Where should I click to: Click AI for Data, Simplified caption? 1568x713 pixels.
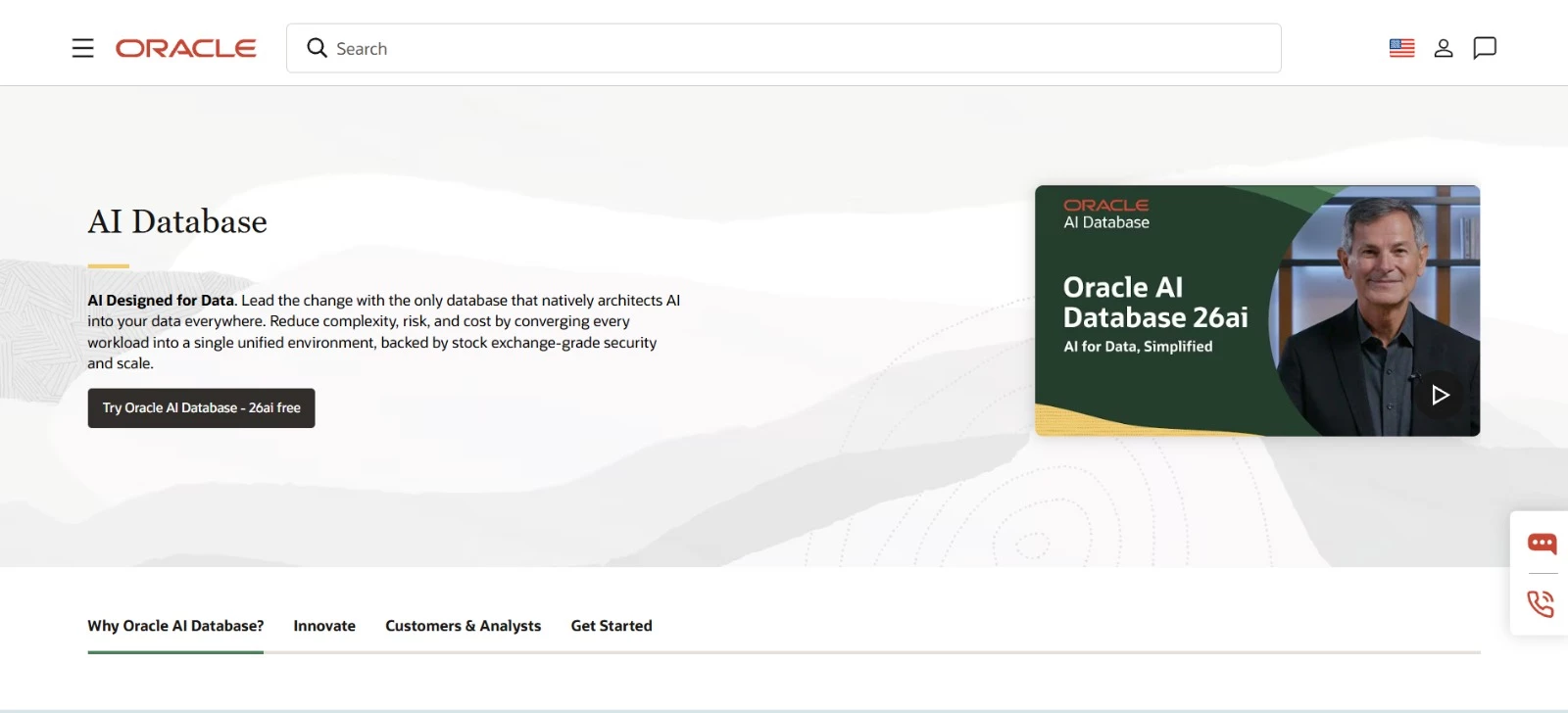pyautogui.click(x=1138, y=347)
